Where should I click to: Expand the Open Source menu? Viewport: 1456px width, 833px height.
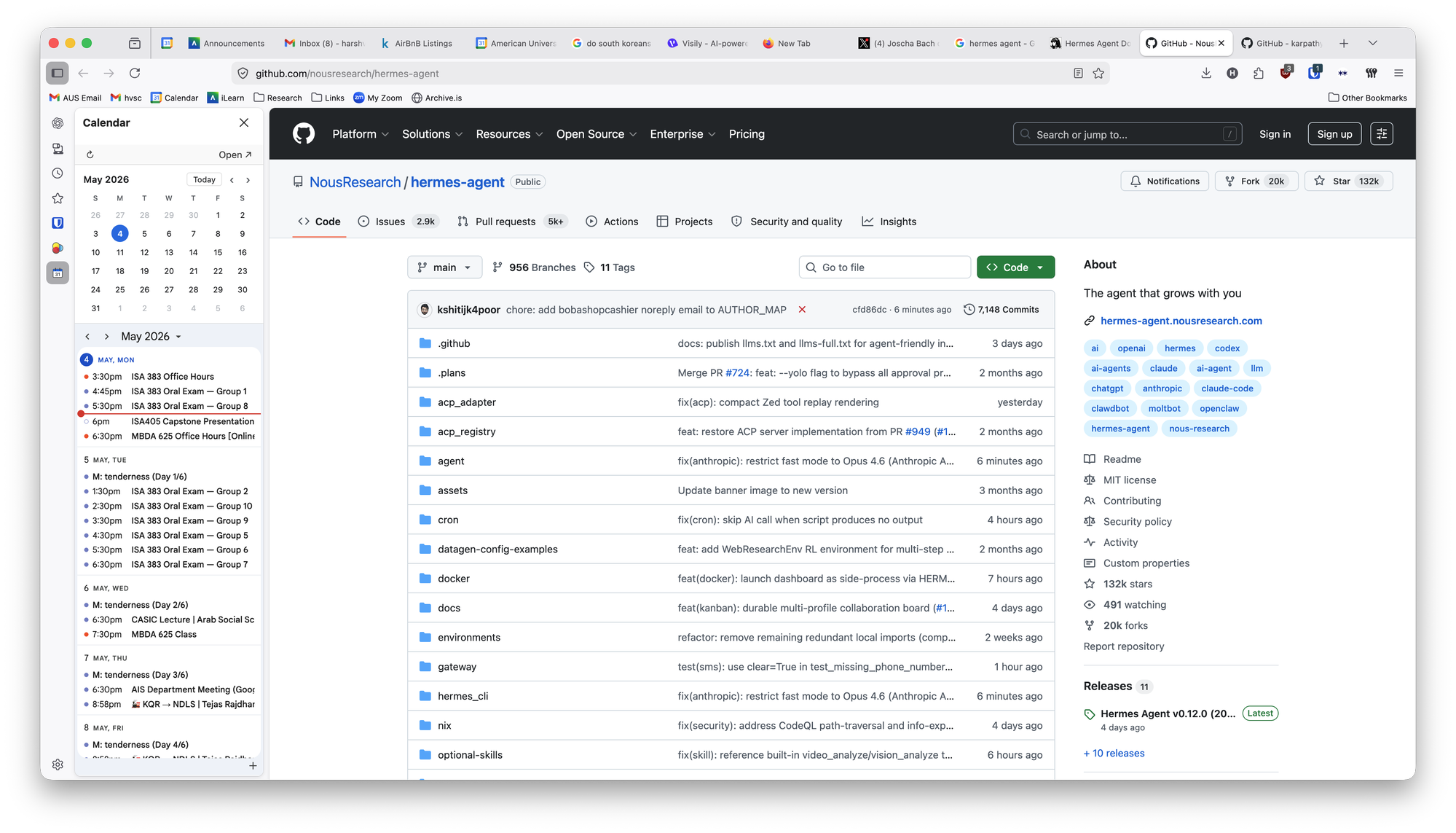click(597, 134)
